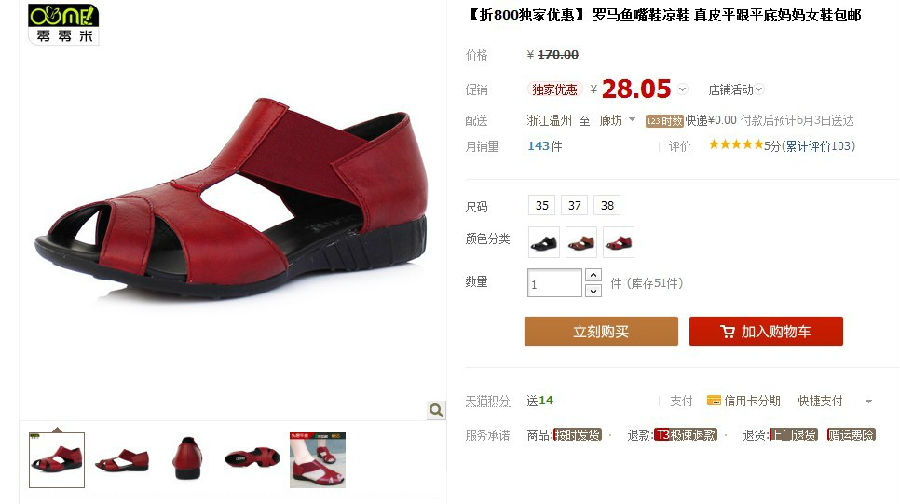This screenshot has width=900, height=504.
Task: Increase quantity with the up arrow
Action: 593,275
